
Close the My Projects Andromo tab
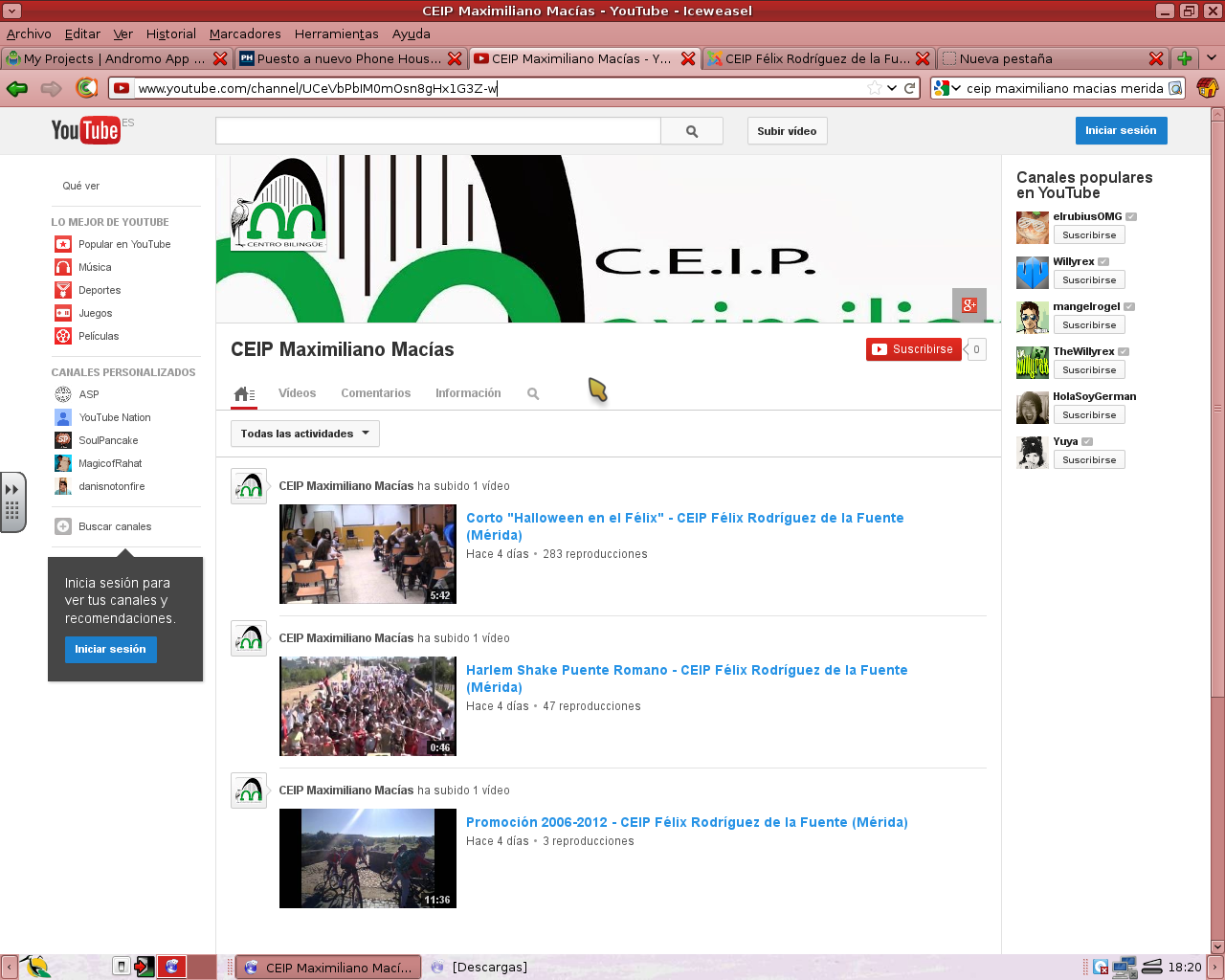point(220,58)
